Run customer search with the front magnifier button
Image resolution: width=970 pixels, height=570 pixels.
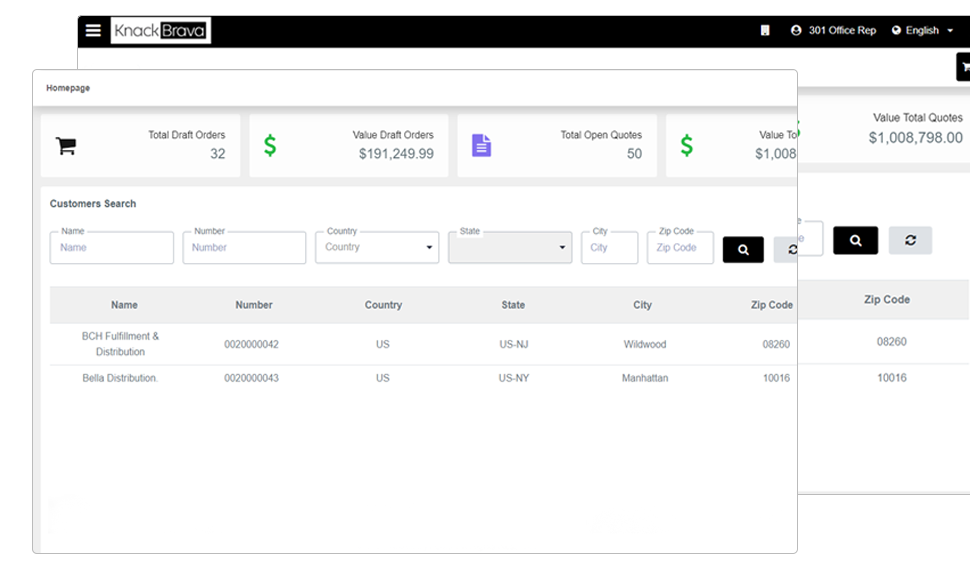point(743,249)
